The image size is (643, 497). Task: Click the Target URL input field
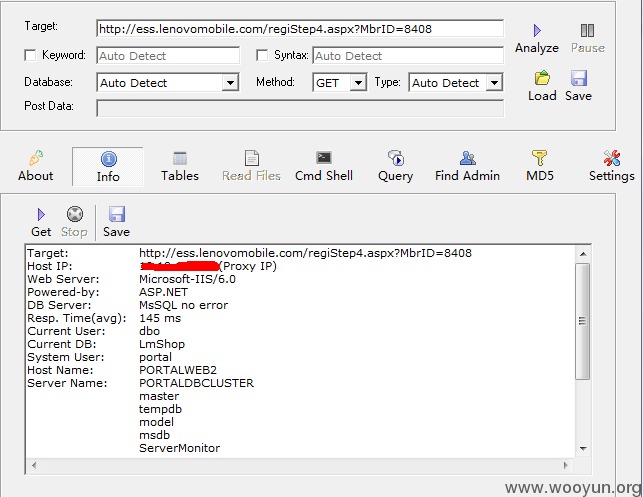pos(300,29)
